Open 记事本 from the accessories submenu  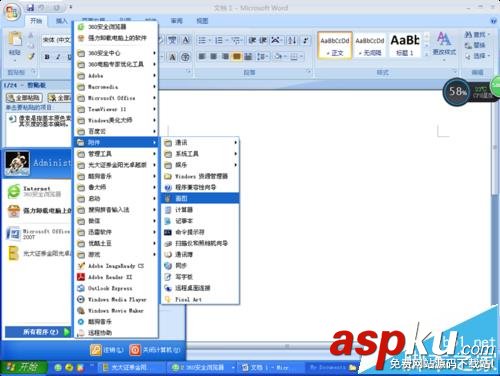200,221
